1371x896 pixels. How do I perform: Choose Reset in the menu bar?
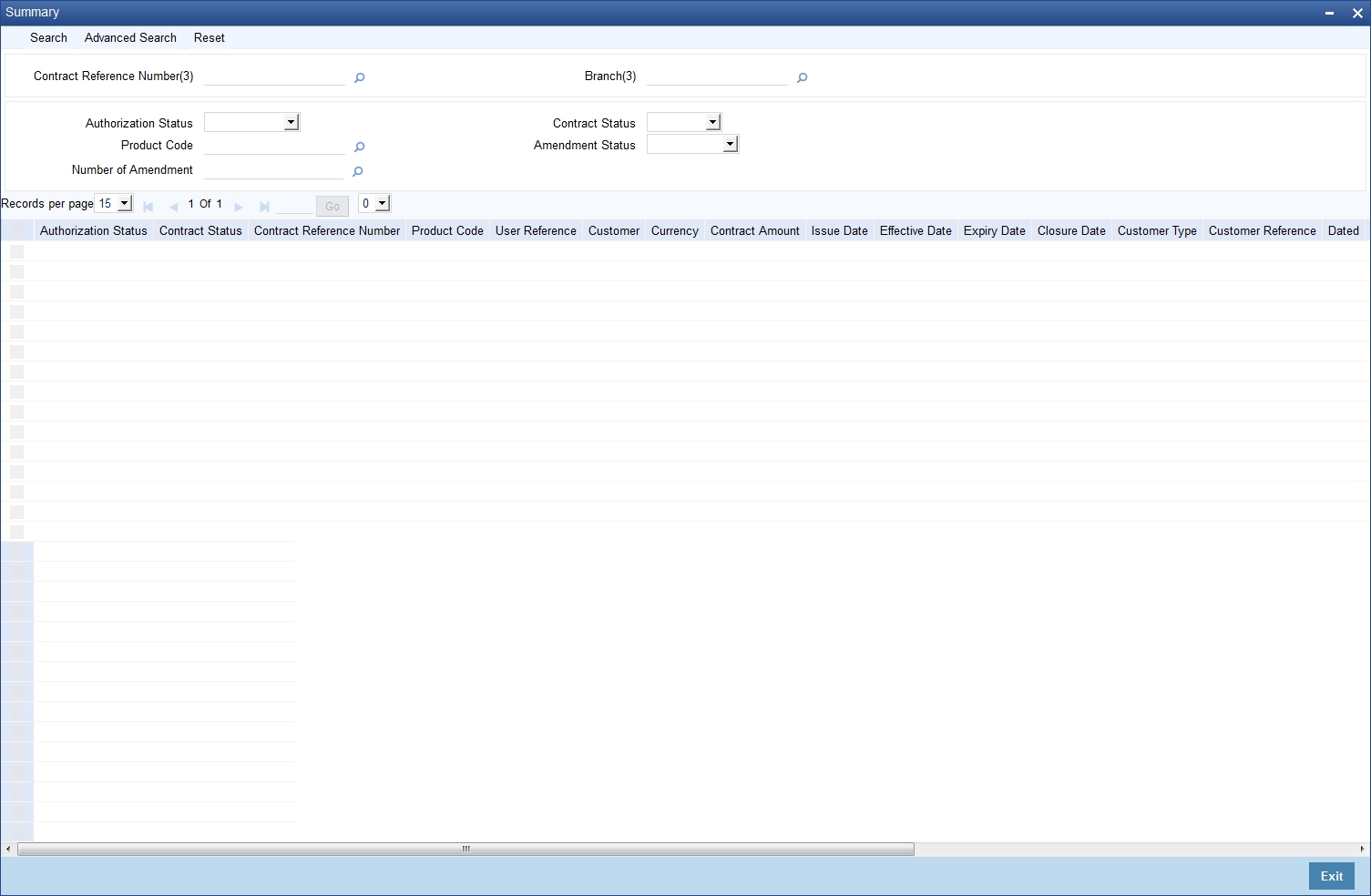point(209,37)
